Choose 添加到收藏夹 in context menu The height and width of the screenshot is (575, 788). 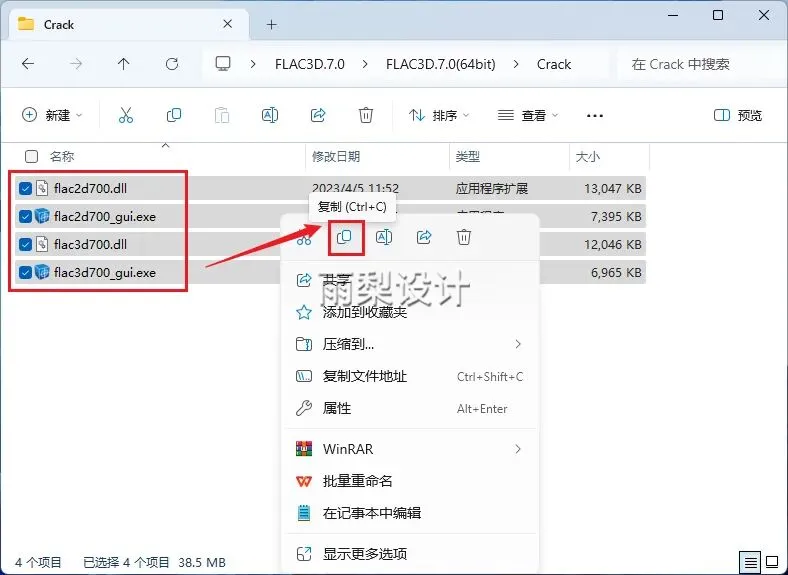(x=410, y=312)
